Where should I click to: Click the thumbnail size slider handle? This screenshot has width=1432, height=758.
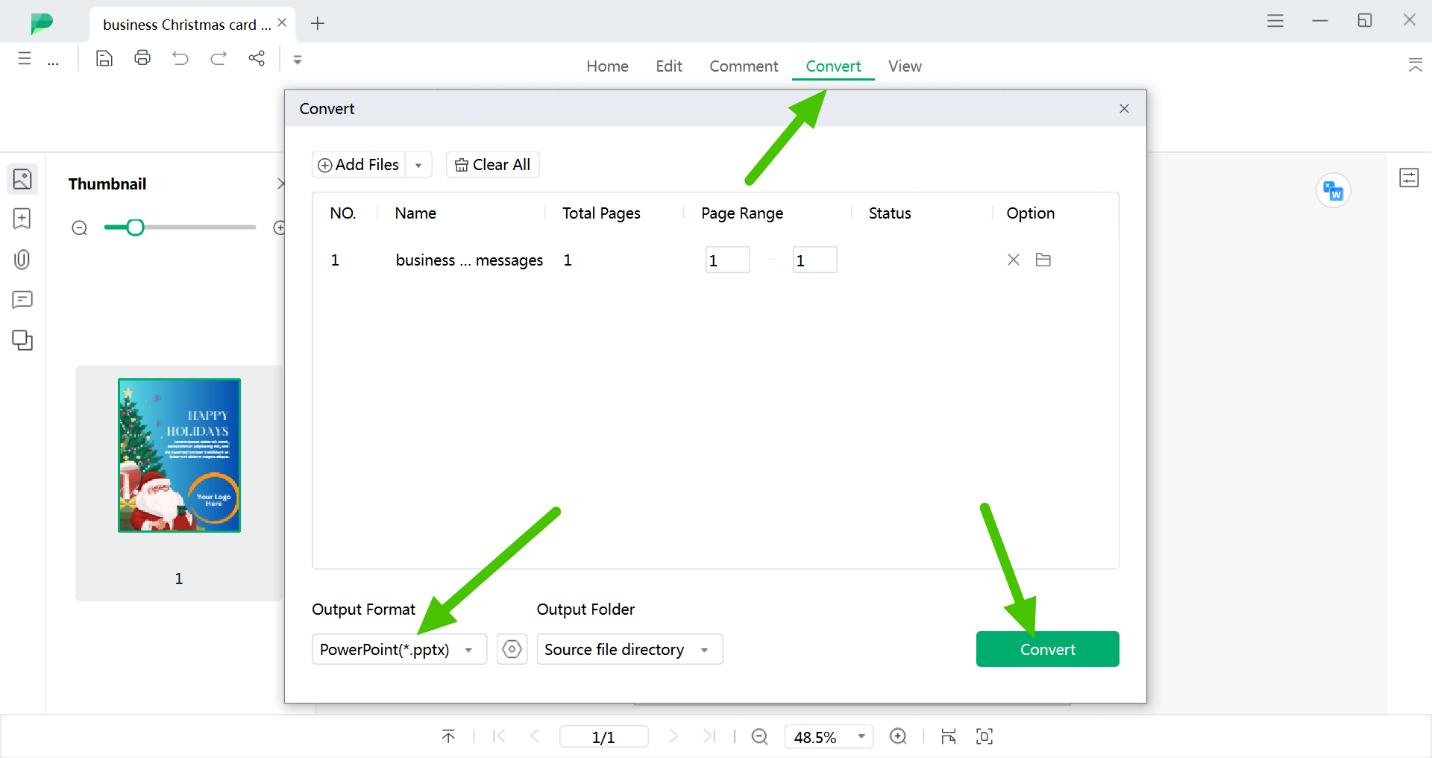[135, 227]
